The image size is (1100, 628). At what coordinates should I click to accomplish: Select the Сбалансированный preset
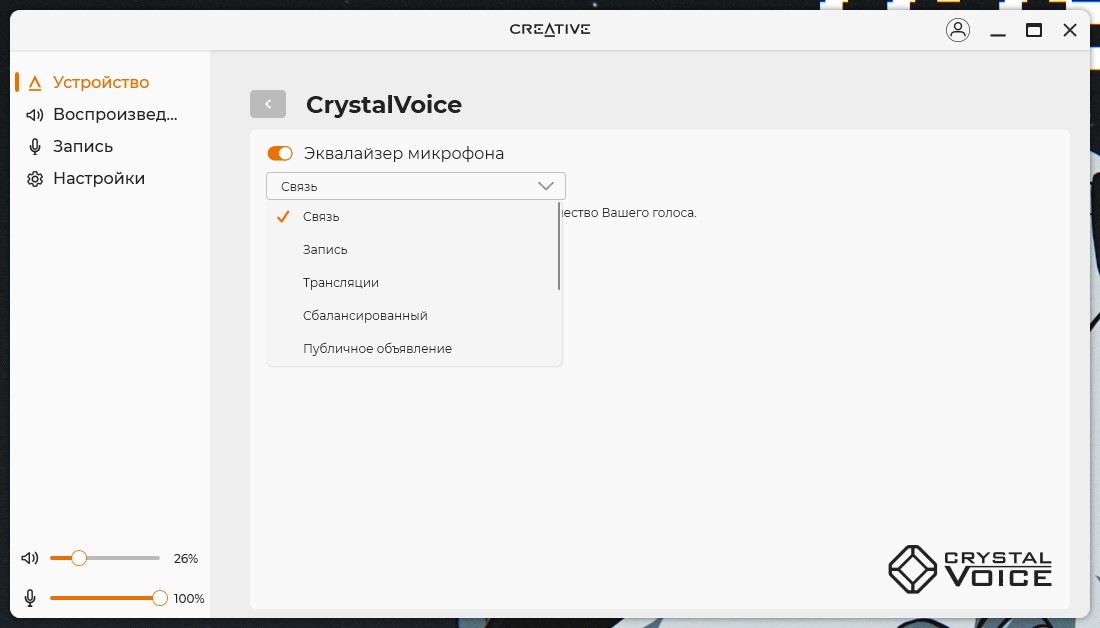coord(412,316)
